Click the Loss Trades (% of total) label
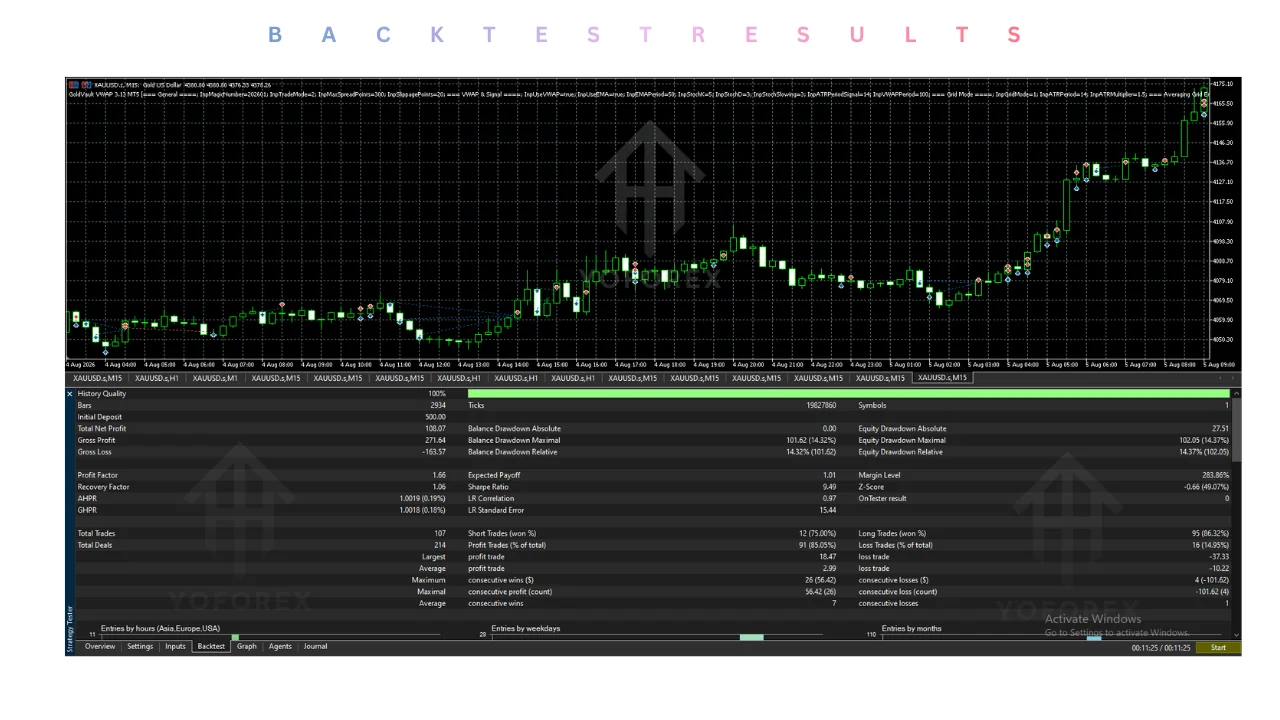 [896, 545]
